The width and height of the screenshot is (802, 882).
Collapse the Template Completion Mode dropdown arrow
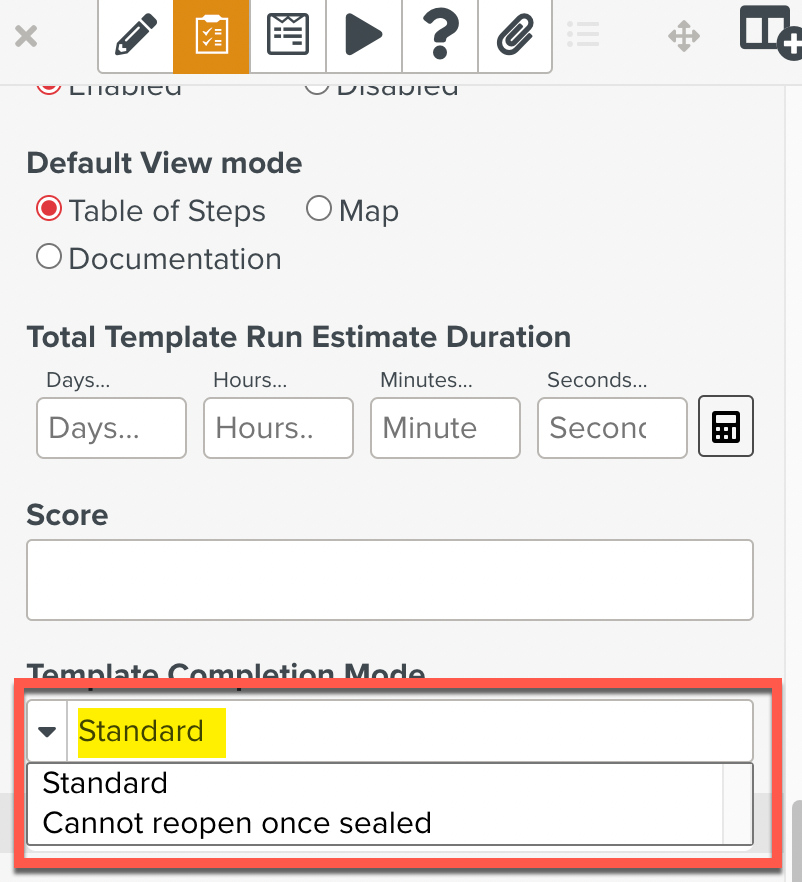click(47, 731)
